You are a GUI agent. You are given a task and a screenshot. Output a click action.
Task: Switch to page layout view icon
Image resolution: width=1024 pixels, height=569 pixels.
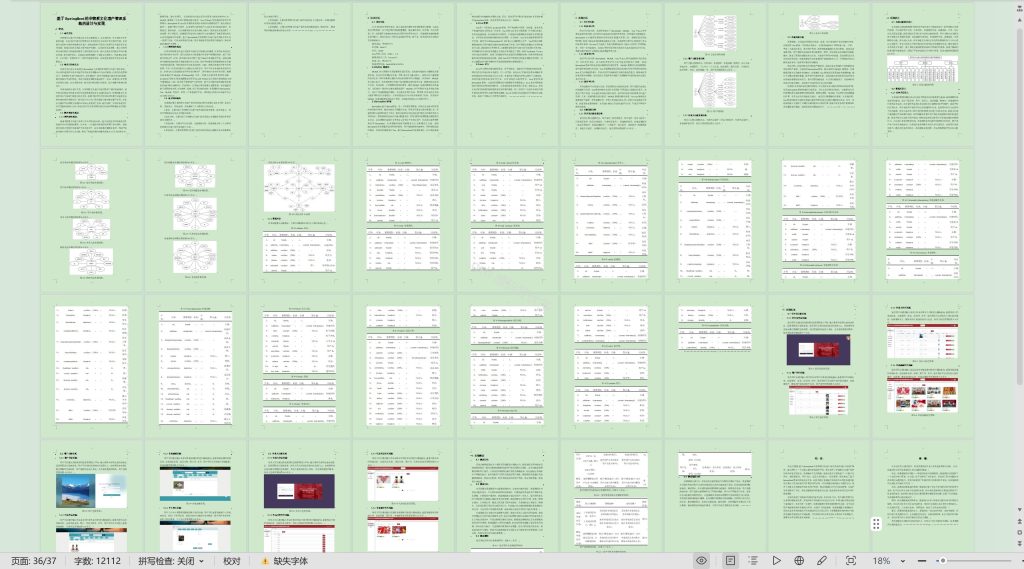point(730,561)
